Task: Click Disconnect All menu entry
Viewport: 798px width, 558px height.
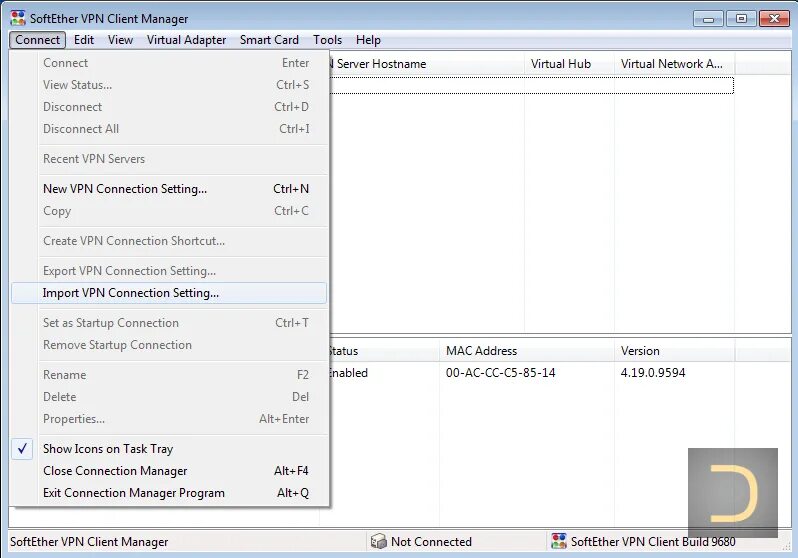Action: (x=169, y=129)
